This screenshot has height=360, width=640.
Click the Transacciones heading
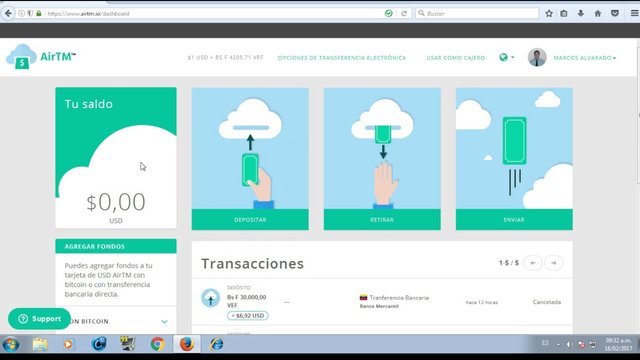253,264
